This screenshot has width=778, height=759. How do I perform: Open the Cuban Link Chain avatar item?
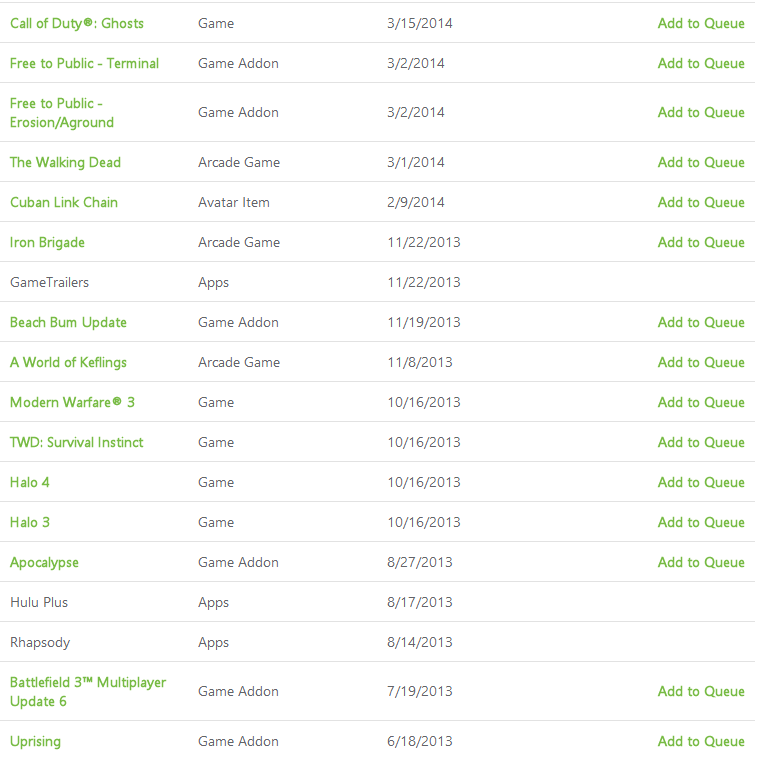[x=64, y=202]
